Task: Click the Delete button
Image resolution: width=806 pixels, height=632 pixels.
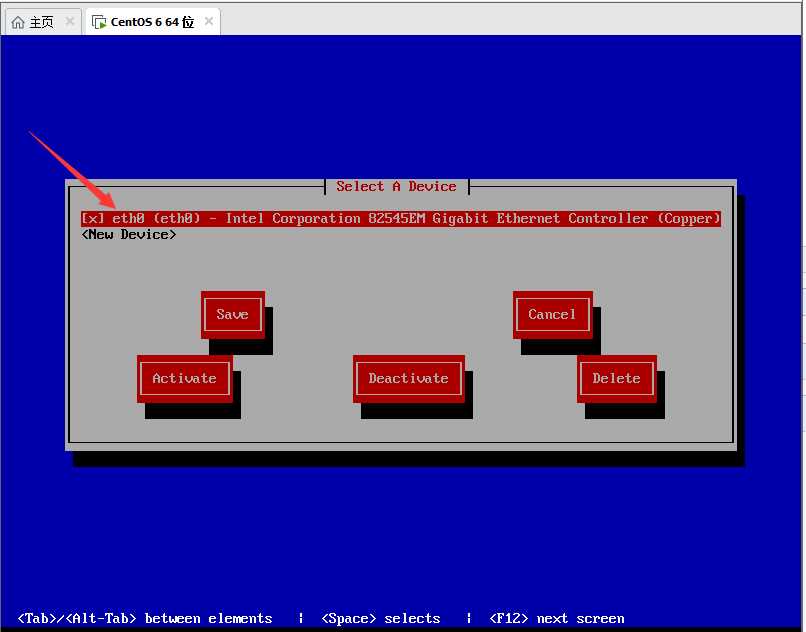Action: coord(616,378)
